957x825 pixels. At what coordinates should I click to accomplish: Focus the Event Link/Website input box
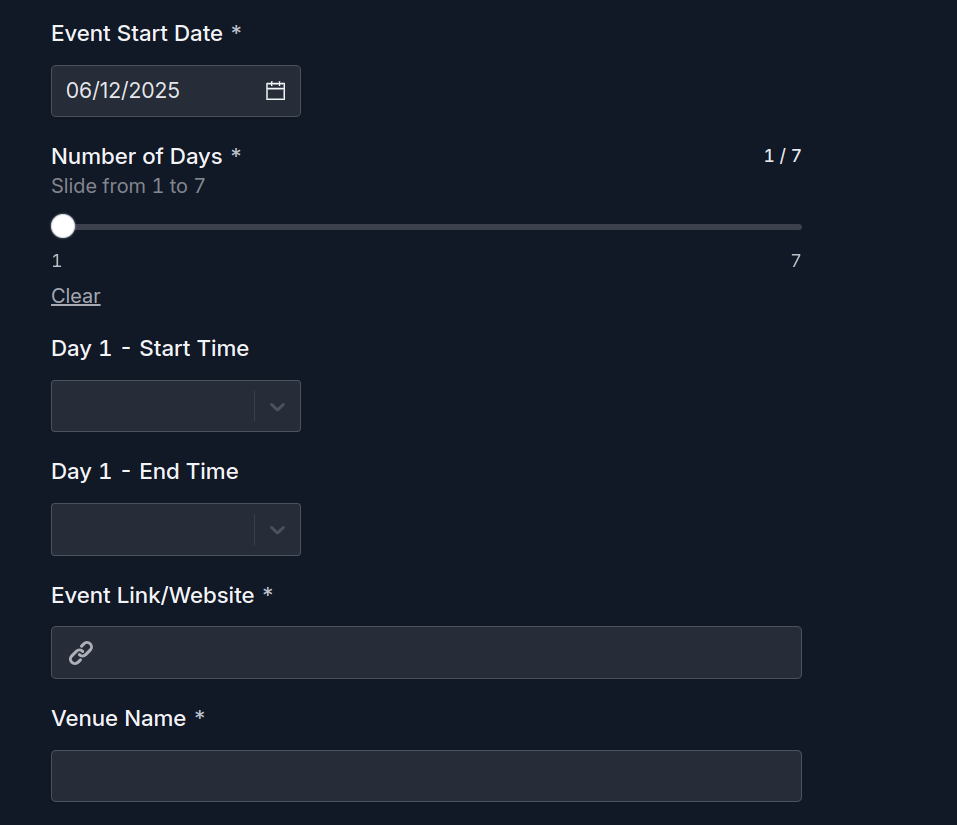click(440, 653)
